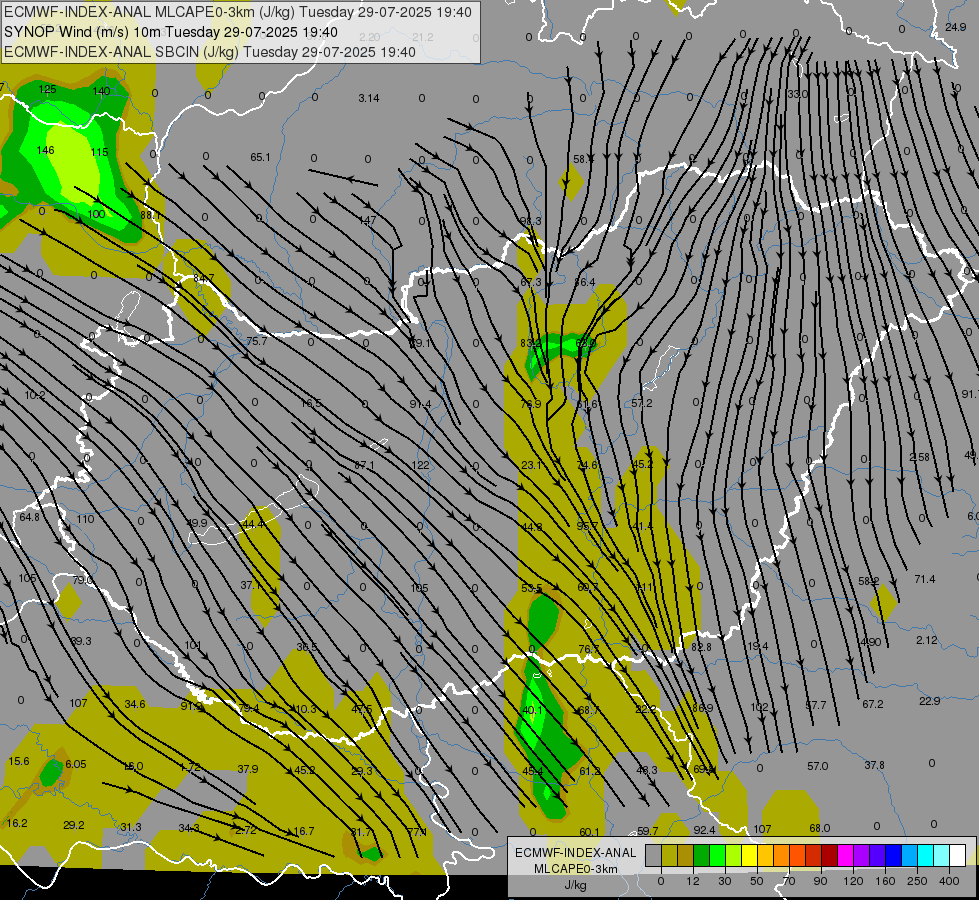Click the olive legend swatch above 0
The height and width of the screenshot is (900, 979).
669,855
